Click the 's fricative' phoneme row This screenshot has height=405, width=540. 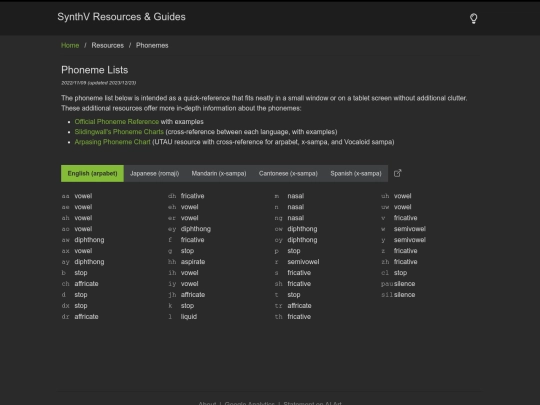[293, 273]
